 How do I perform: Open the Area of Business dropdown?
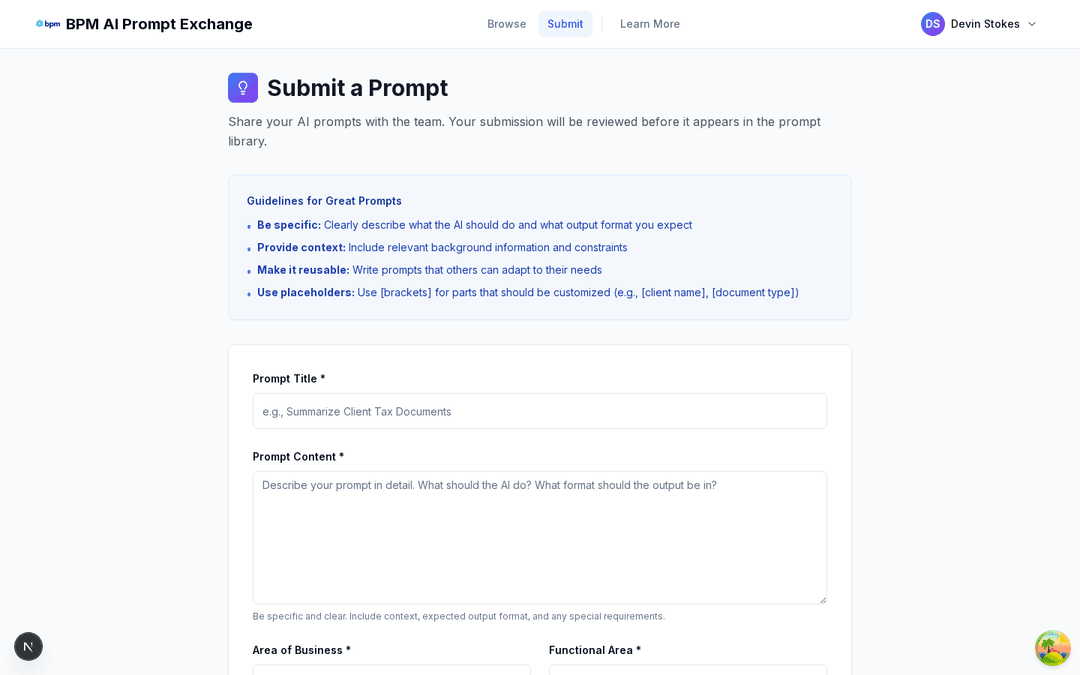tap(392, 672)
